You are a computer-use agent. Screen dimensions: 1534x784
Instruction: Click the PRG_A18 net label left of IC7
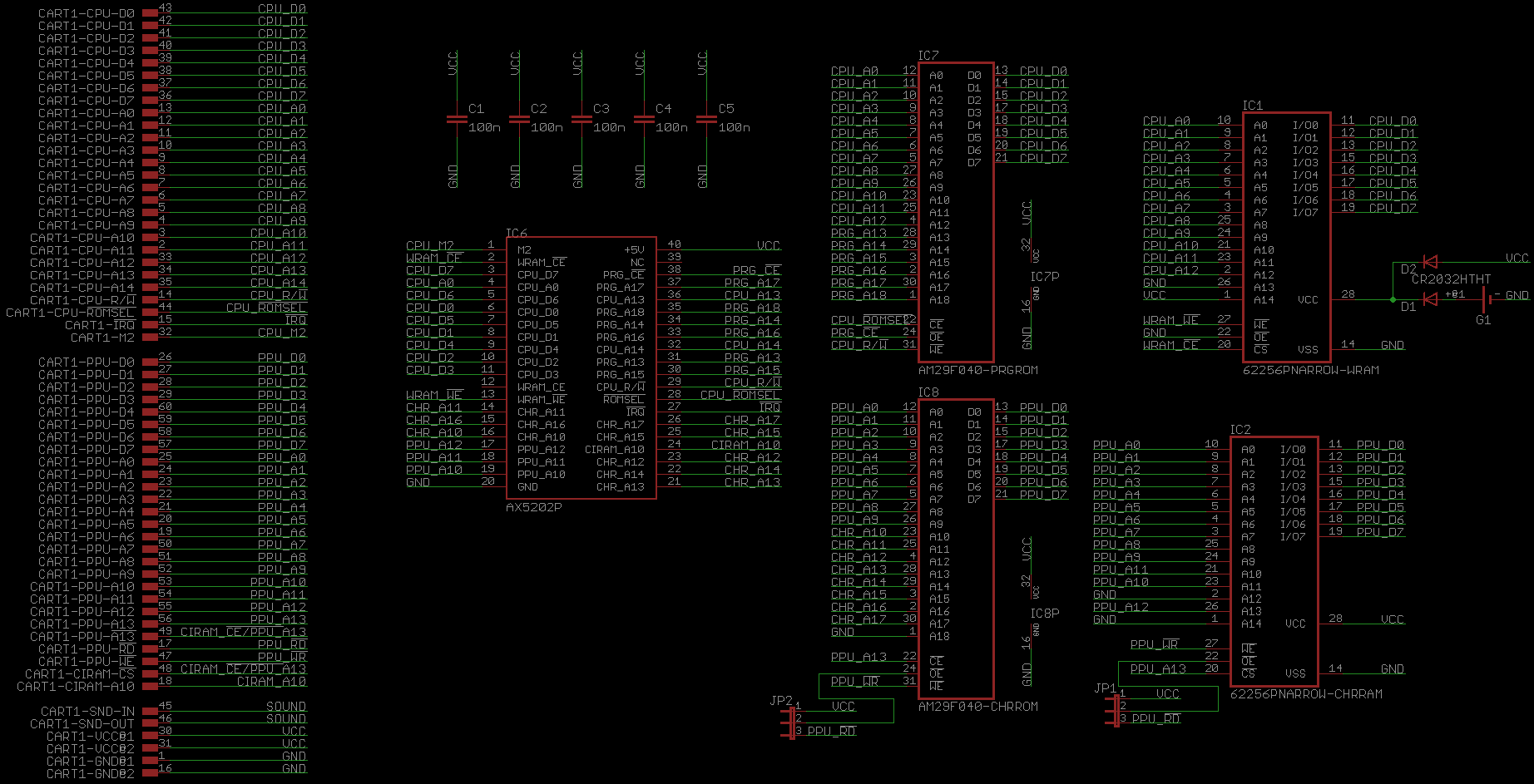click(859, 295)
